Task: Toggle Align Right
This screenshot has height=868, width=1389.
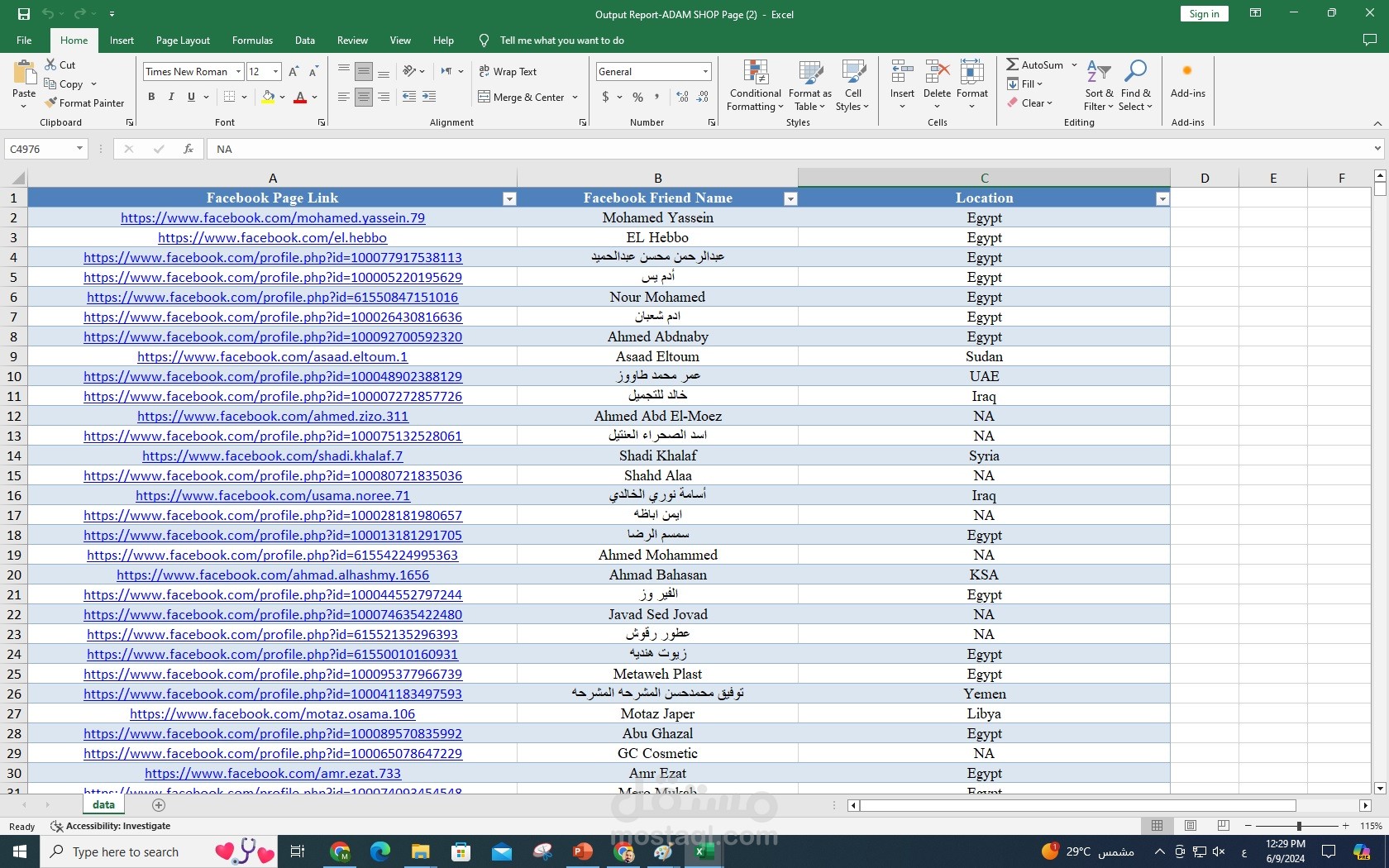Action: [384, 98]
